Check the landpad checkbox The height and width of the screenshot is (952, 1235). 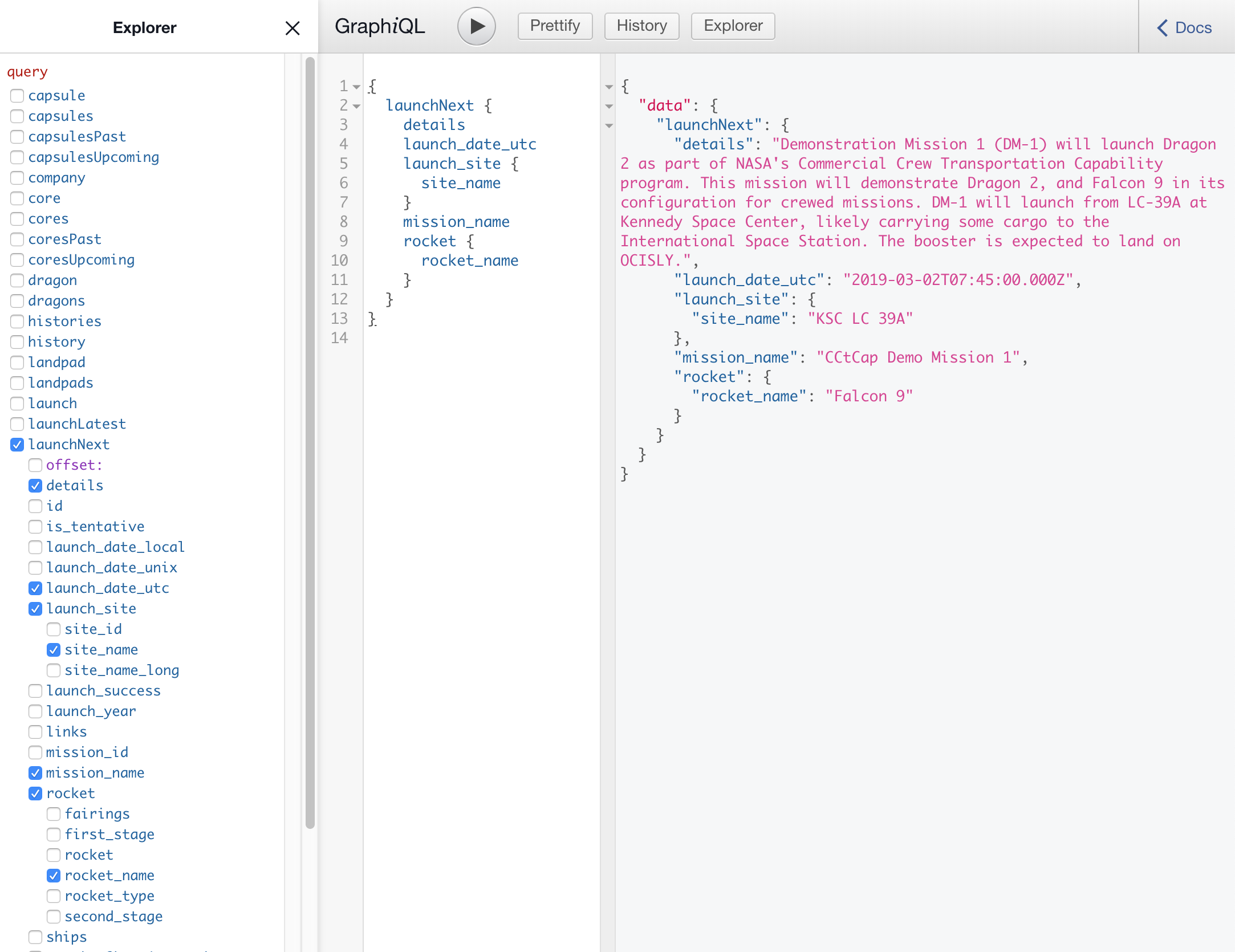tap(17, 363)
